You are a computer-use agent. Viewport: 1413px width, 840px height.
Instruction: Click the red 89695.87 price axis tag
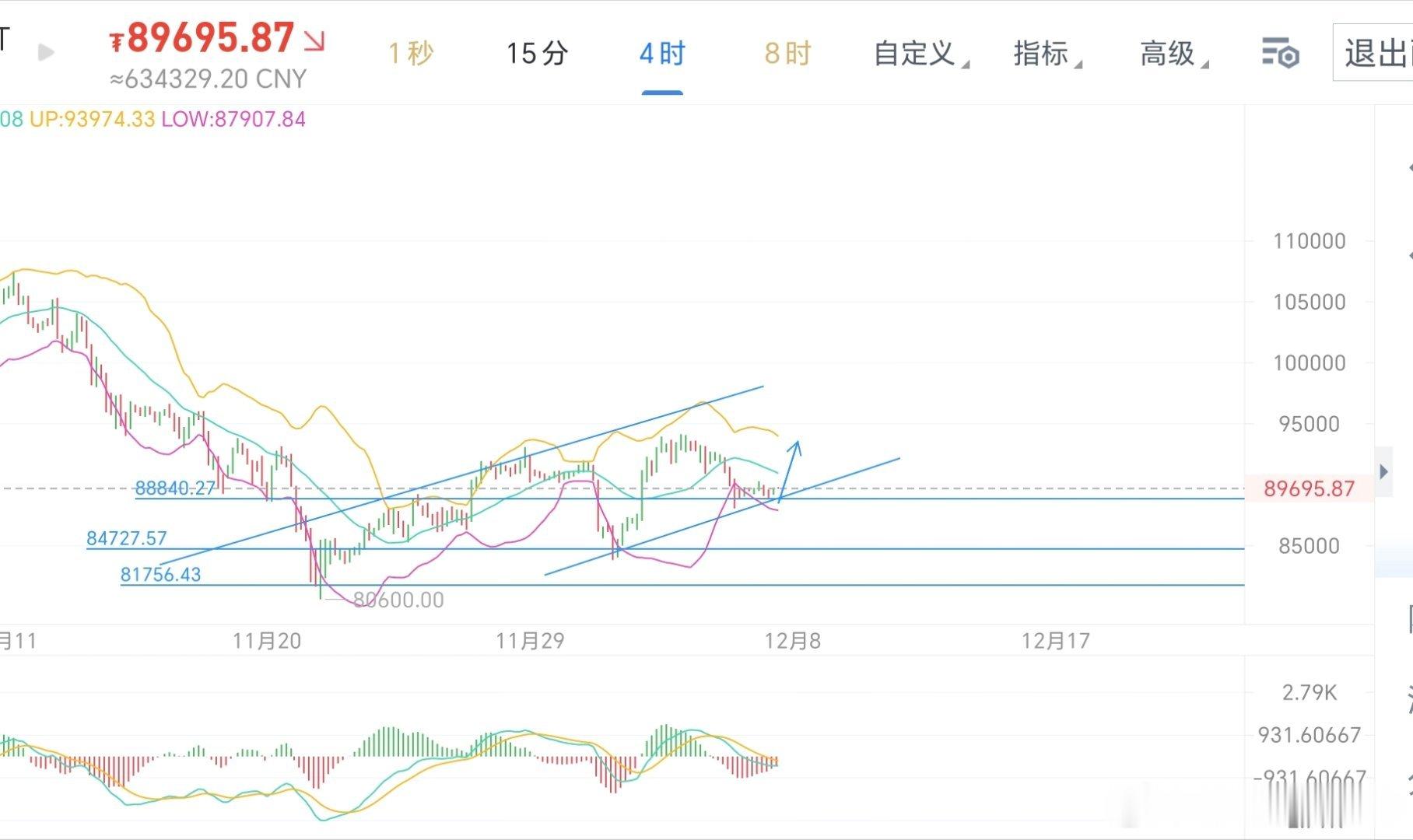pos(1309,488)
